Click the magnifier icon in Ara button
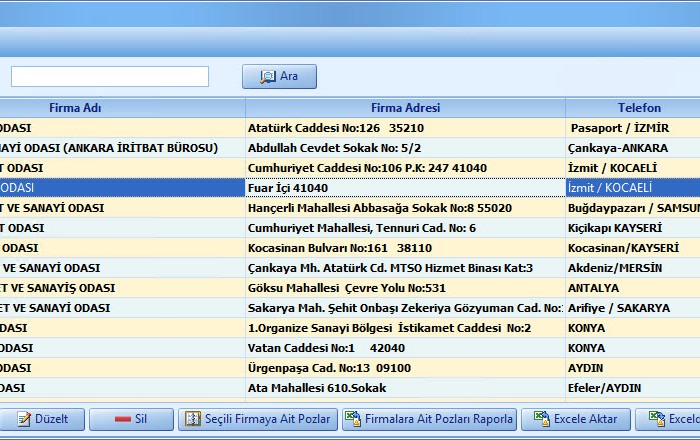The image size is (700, 440). coord(267,77)
